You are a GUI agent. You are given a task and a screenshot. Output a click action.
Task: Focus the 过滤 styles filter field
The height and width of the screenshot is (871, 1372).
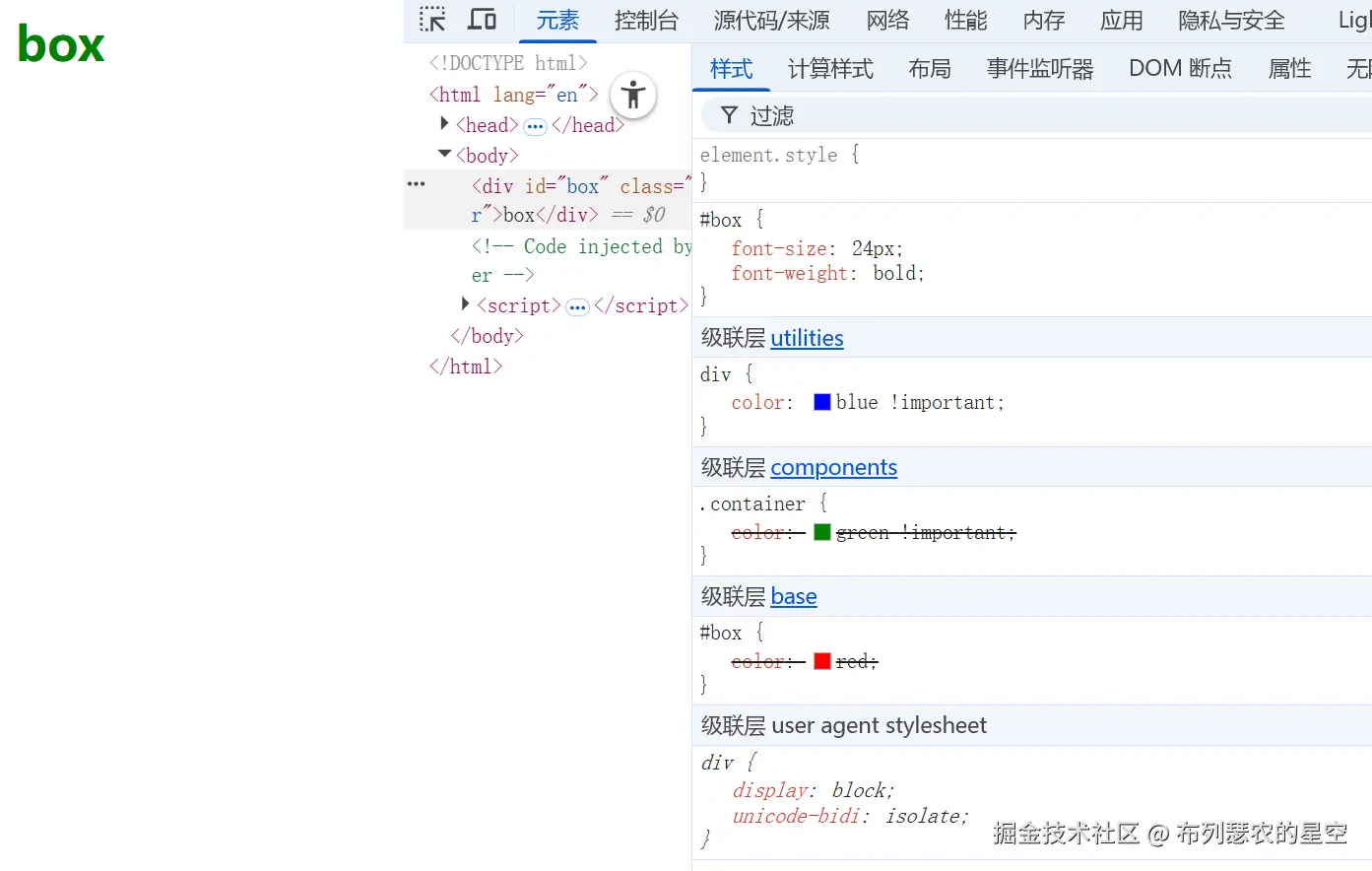click(x=985, y=116)
